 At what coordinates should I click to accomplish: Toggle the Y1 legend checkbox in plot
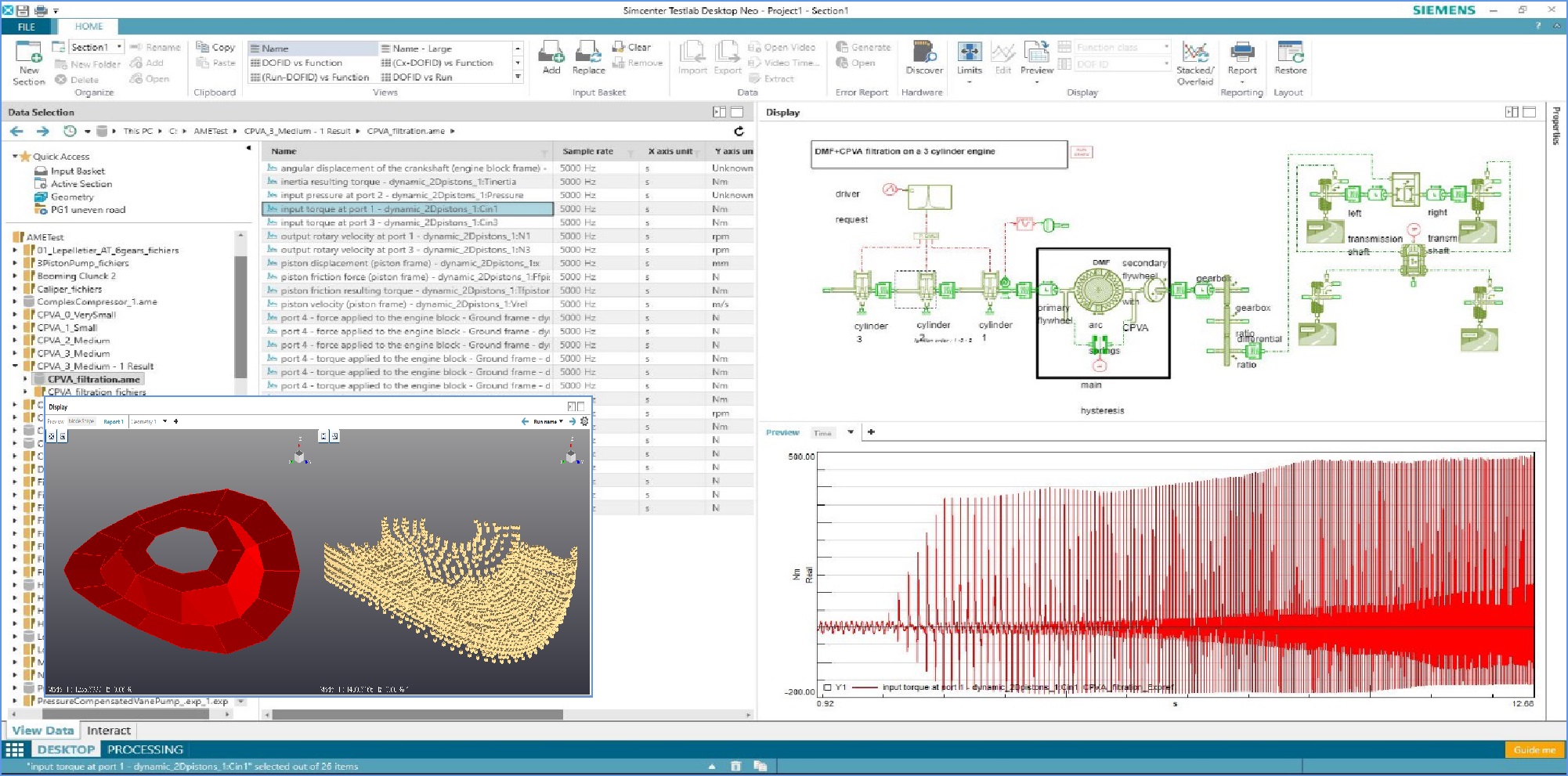(827, 688)
